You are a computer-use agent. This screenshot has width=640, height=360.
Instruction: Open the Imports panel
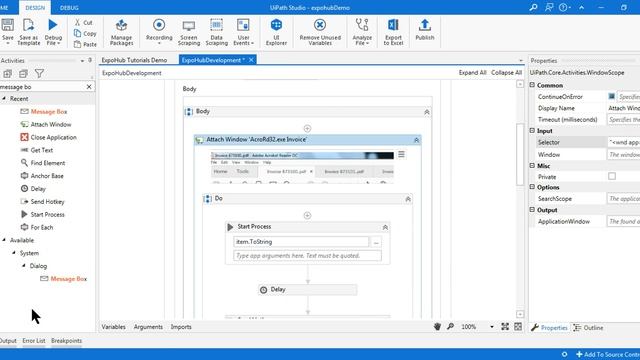click(181, 327)
